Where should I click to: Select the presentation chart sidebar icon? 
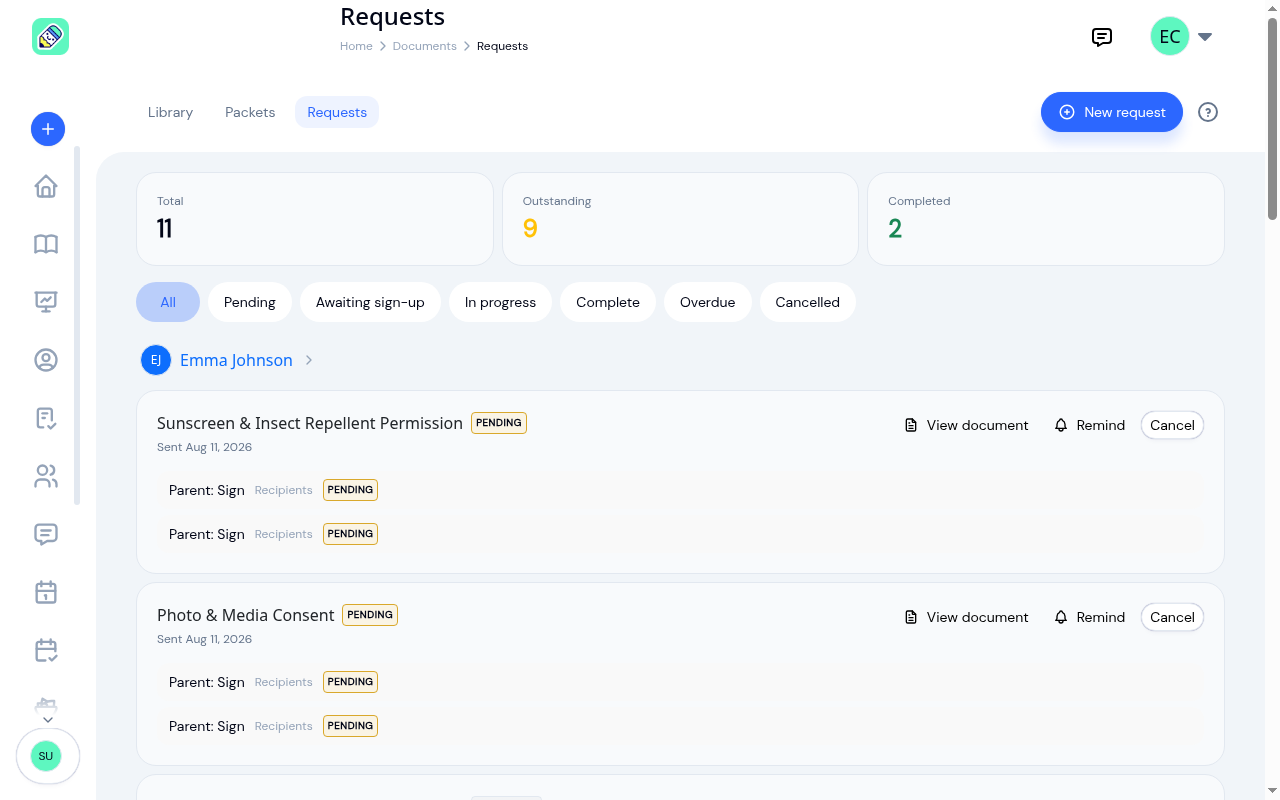pos(46,302)
